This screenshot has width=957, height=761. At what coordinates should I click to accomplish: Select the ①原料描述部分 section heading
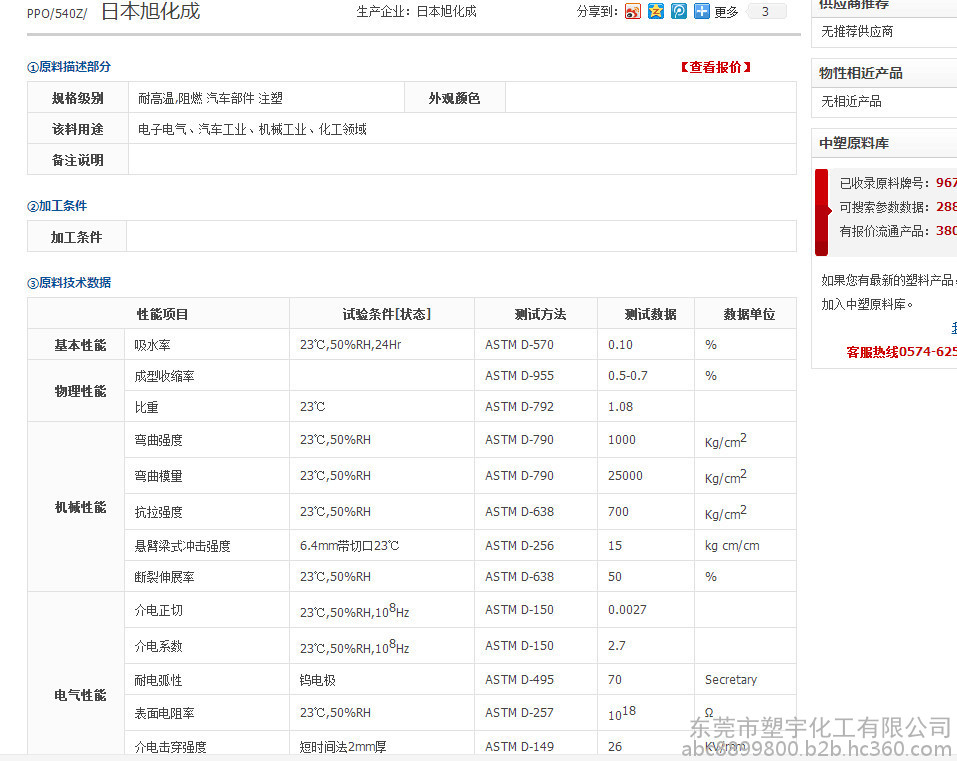tap(69, 67)
